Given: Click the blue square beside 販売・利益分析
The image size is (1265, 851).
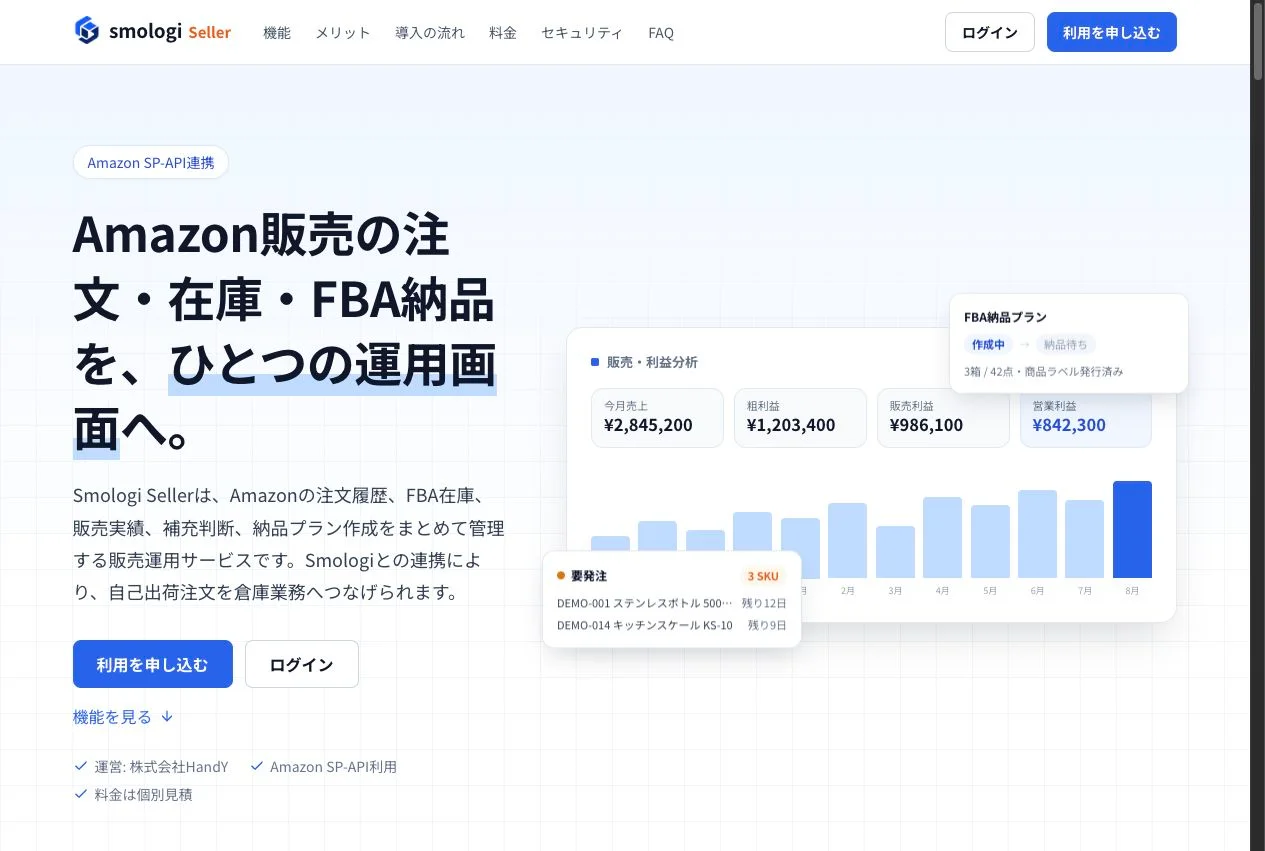Looking at the screenshot, I should (x=595, y=362).
